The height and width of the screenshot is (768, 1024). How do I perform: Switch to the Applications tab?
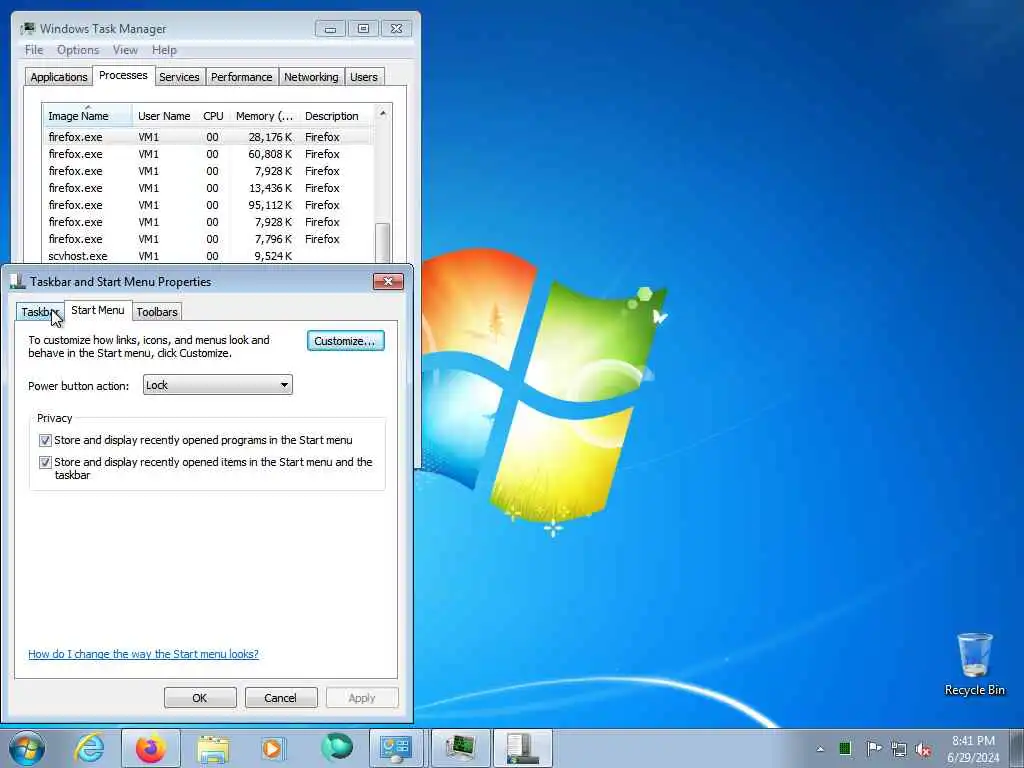coord(59,77)
